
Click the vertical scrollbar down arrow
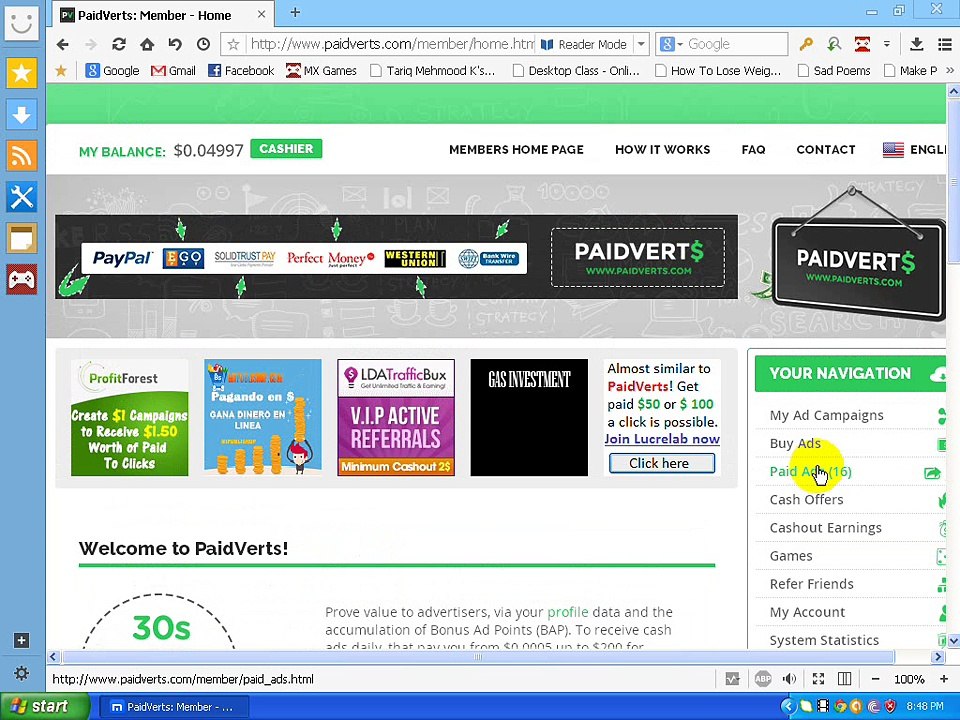[x=953, y=641]
